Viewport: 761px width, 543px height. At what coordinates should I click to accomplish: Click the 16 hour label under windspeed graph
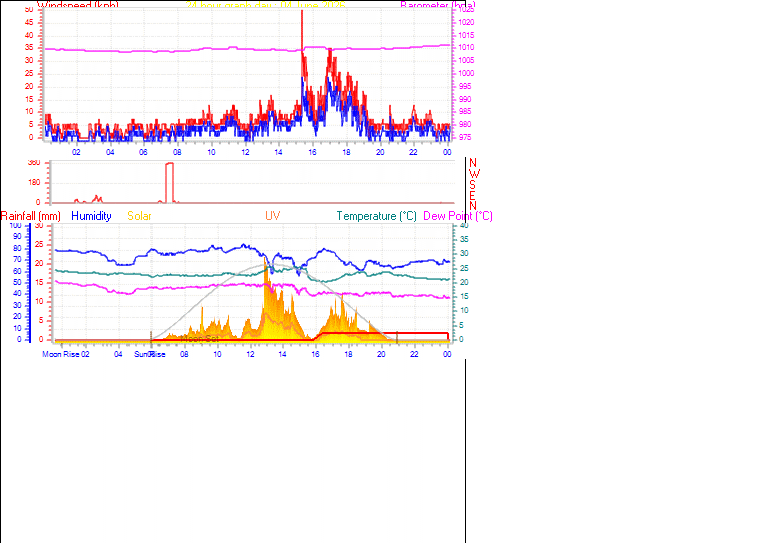312,152
